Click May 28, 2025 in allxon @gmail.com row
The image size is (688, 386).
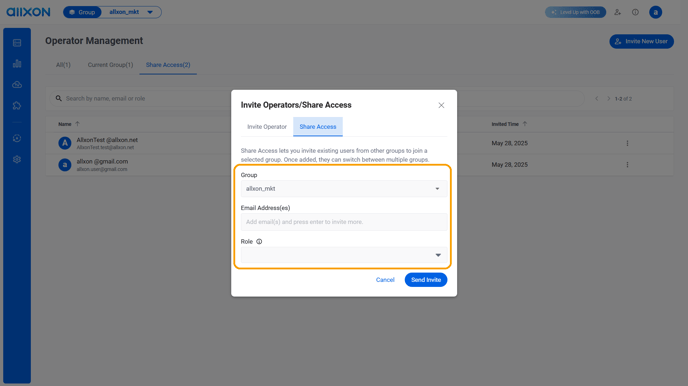(509, 164)
